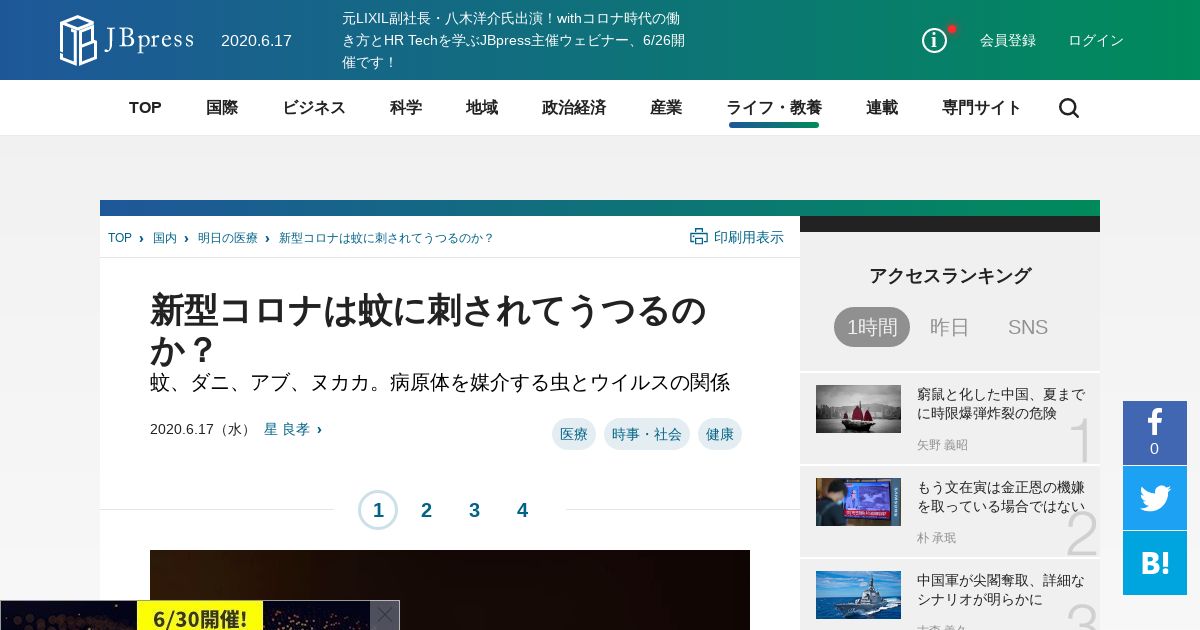The height and width of the screenshot is (630, 1200).
Task: Go to 国内 in the breadcrumb
Action: (x=165, y=238)
